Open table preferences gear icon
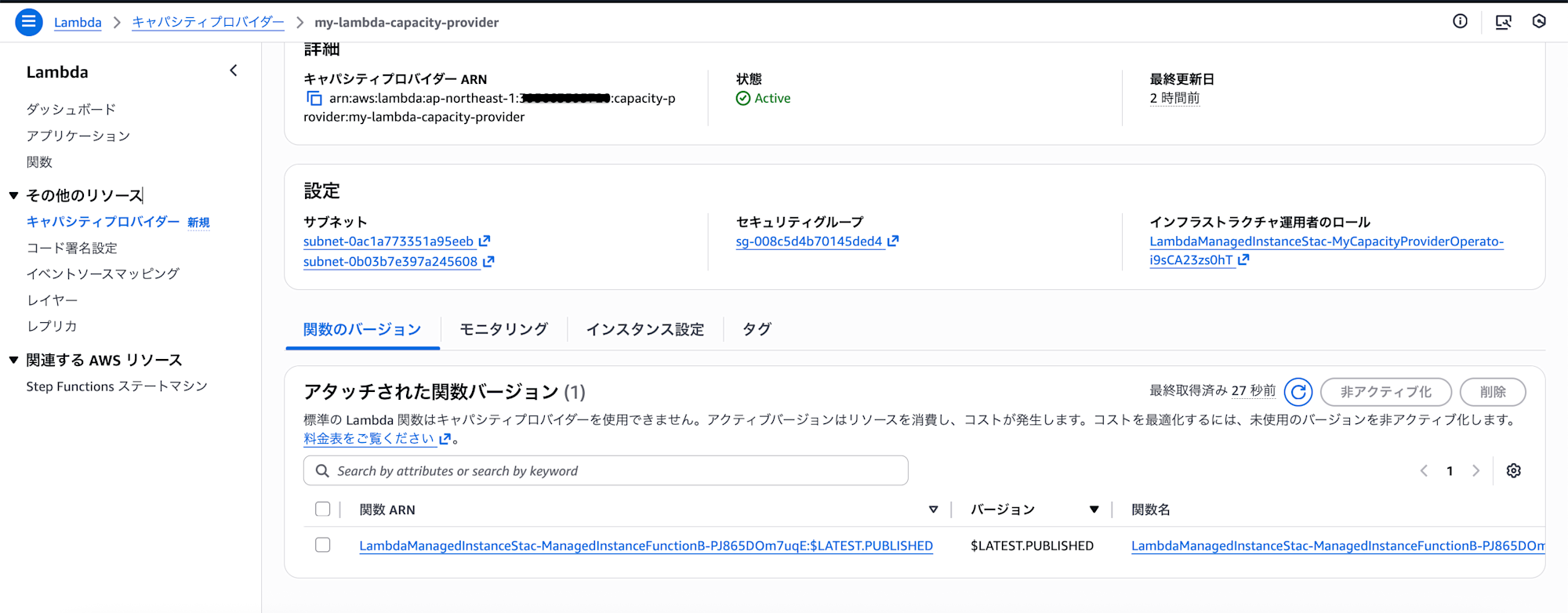 [x=1514, y=470]
